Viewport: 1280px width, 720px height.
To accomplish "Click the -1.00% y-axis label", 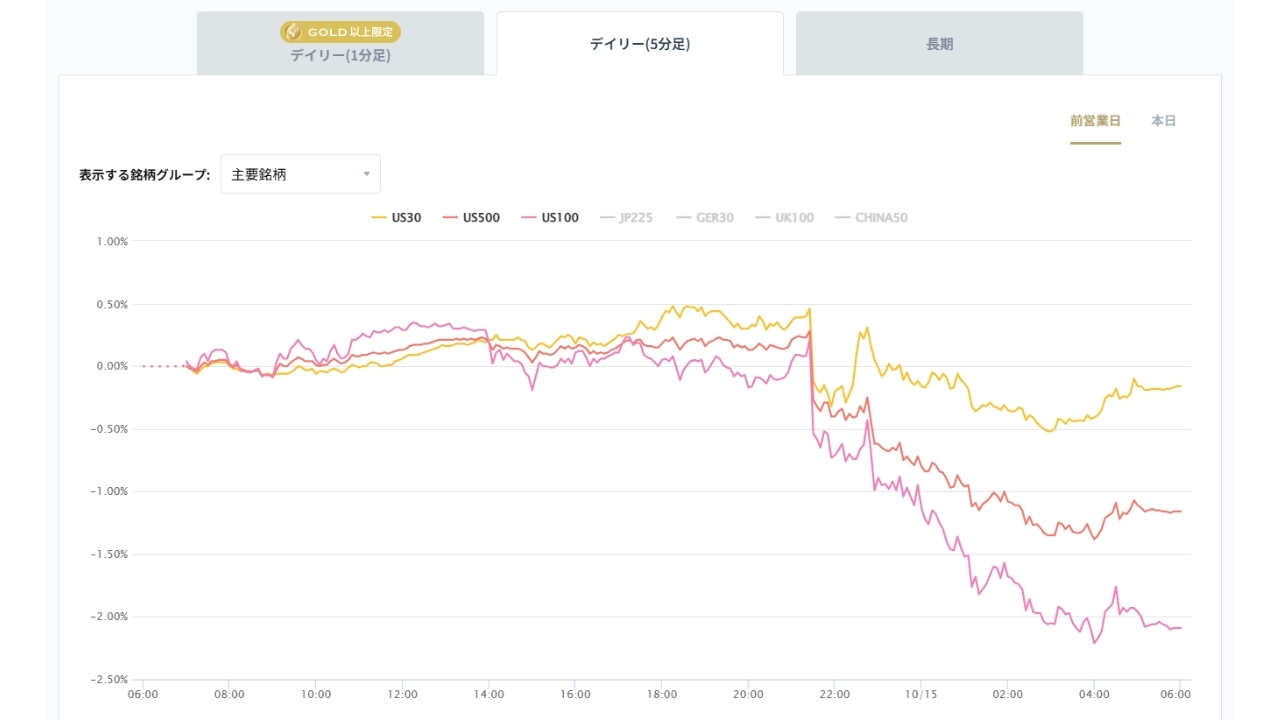I will tap(111, 492).
